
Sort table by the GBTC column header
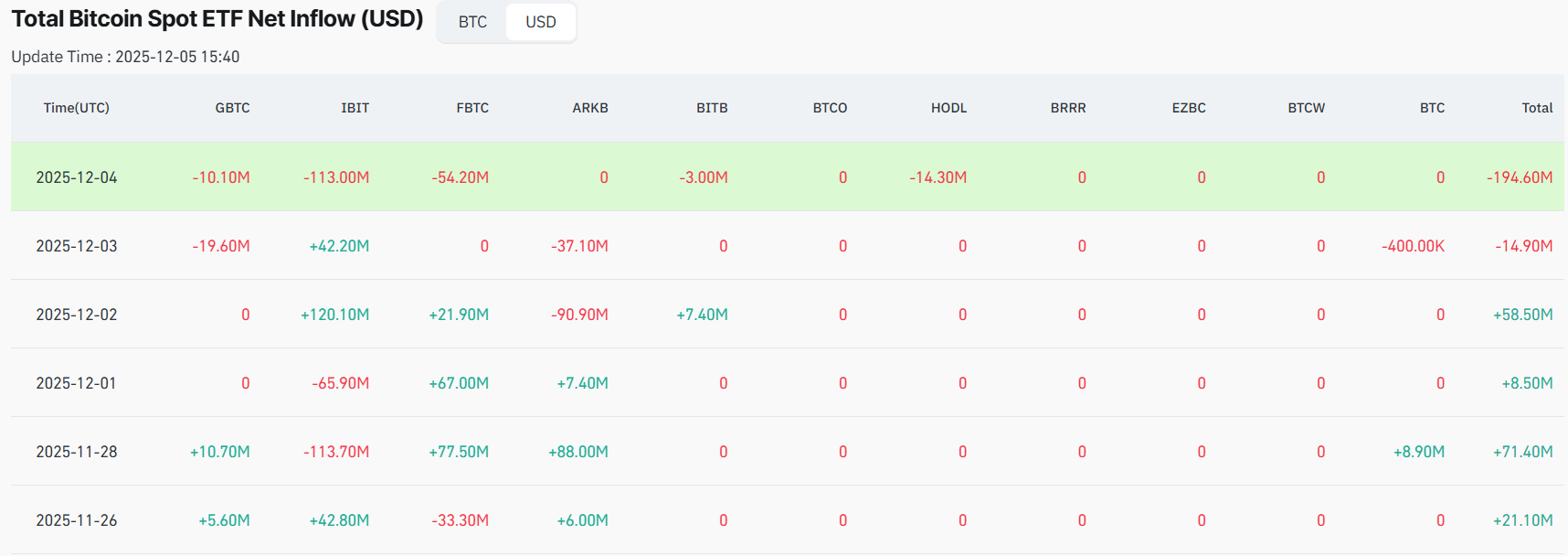coord(232,107)
